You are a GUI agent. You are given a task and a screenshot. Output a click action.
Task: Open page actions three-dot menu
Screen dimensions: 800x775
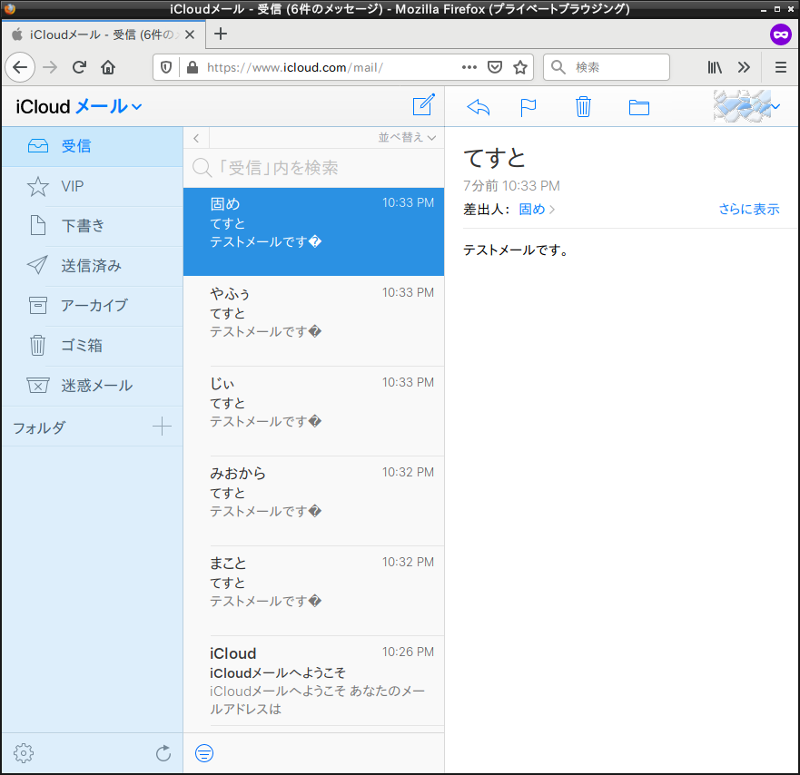(x=469, y=67)
